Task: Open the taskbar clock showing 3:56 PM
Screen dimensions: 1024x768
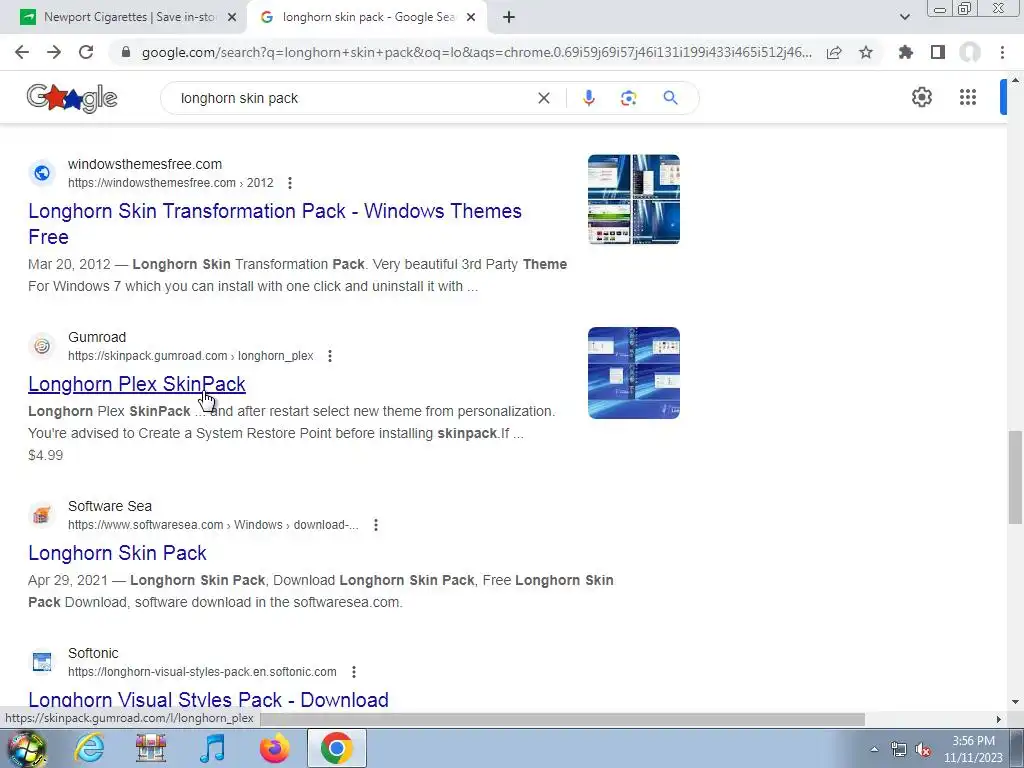Action: coord(973,749)
